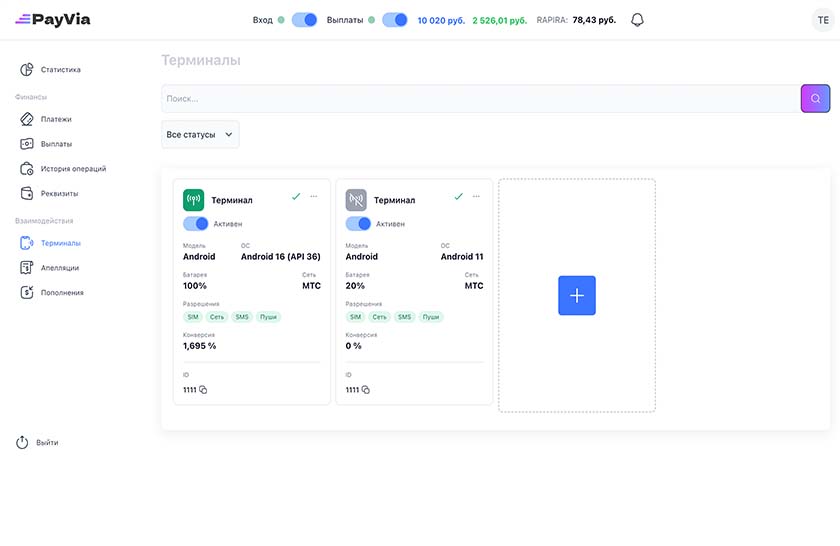This screenshot has height=546, width=840.
Task: Open the TE user avatar
Action: (x=823, y=20)
